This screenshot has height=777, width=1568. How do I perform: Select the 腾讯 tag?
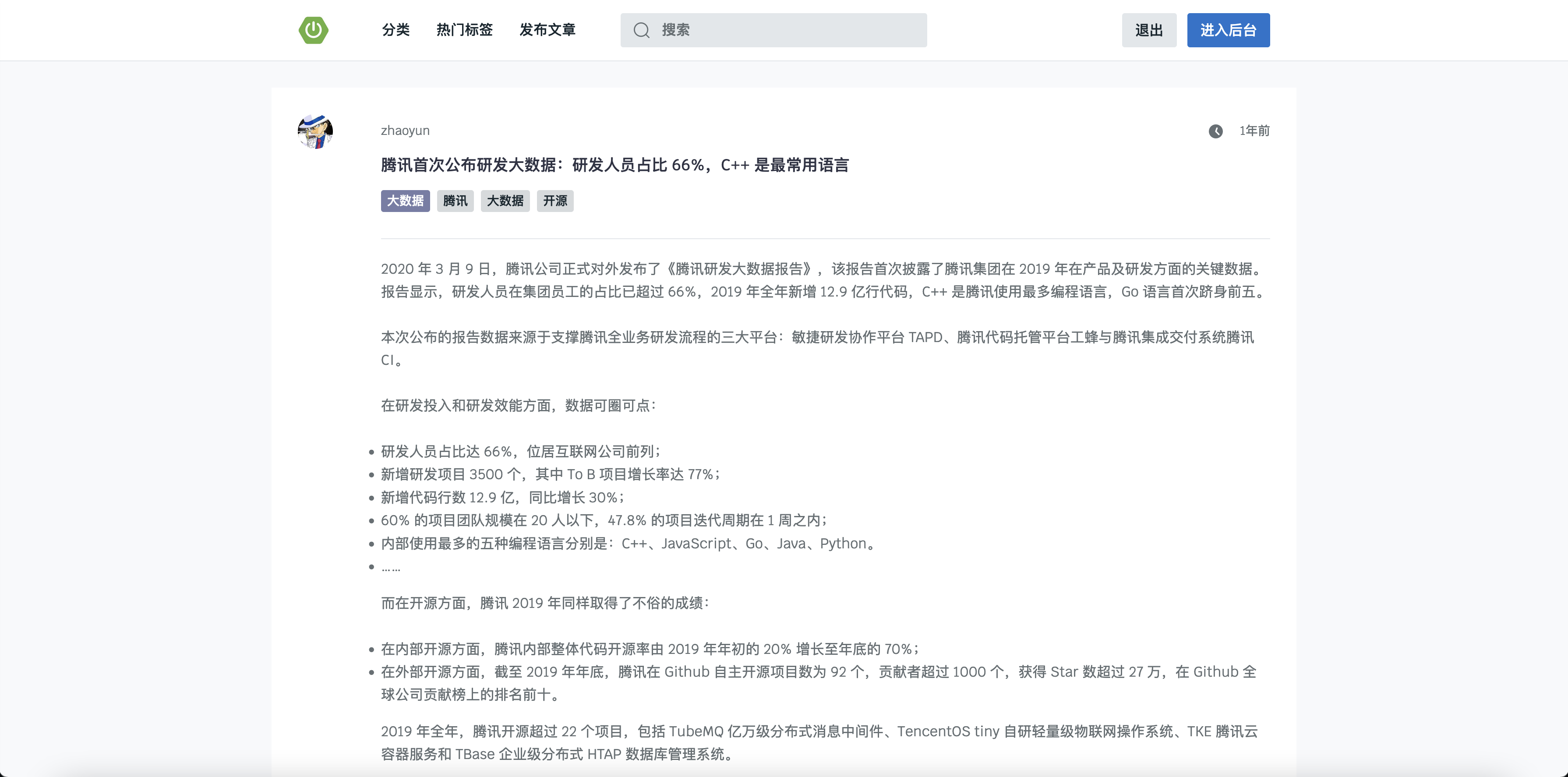coord(456,201)
